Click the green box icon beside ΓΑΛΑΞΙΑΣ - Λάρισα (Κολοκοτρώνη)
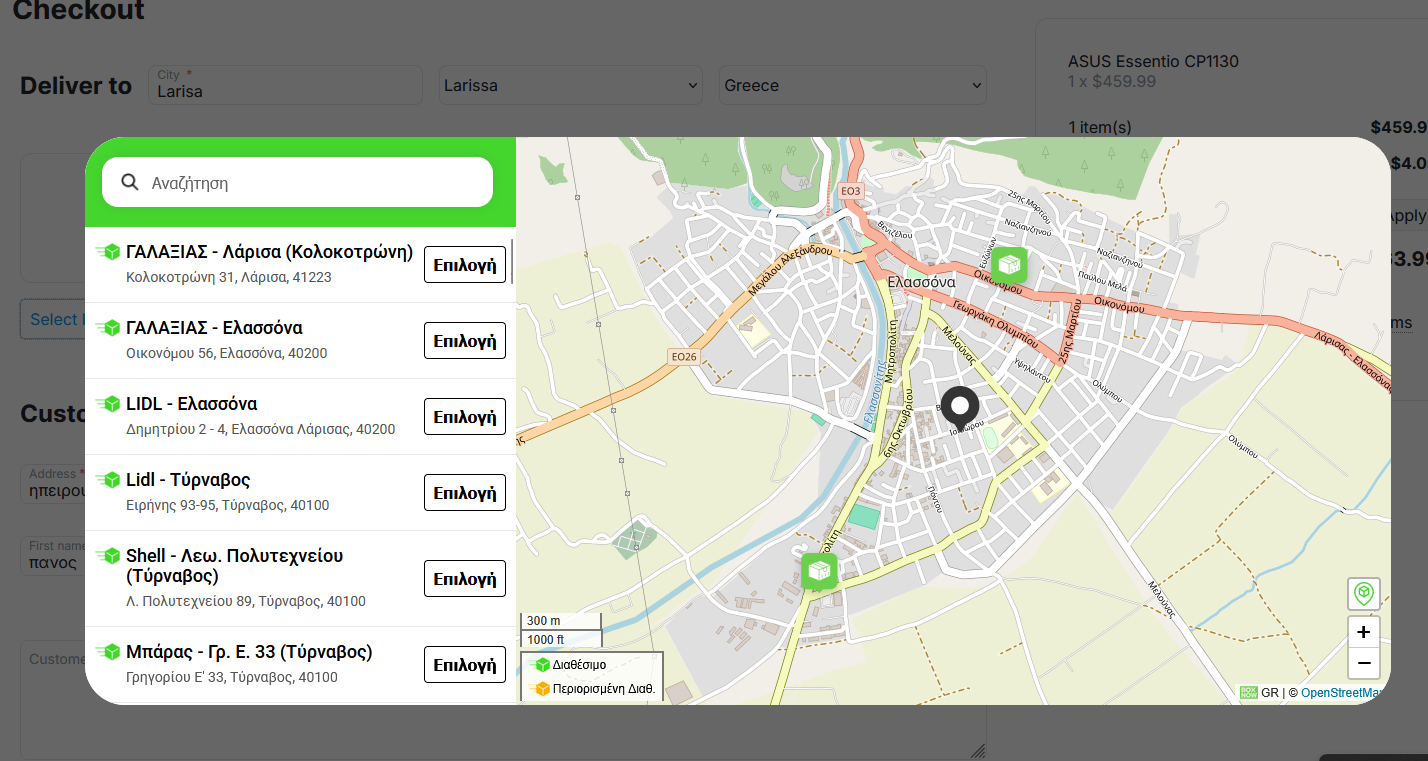1428x761 pixels. click(108, 252)
